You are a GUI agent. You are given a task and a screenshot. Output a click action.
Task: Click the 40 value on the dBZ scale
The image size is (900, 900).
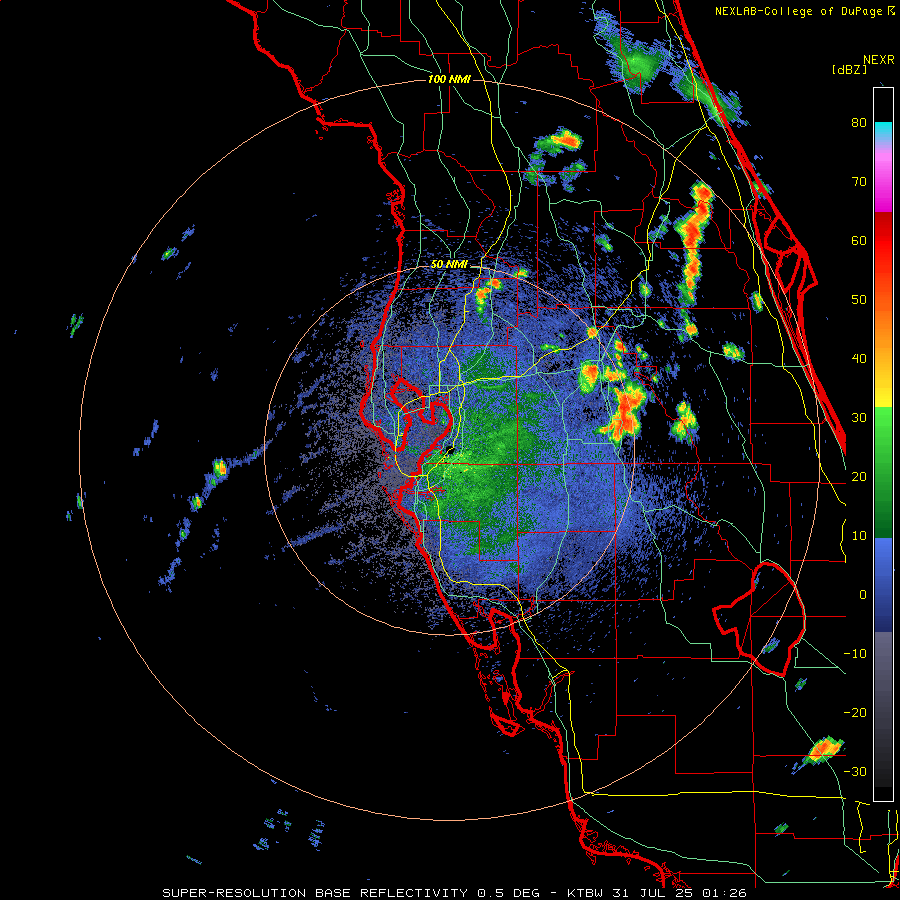(859, 359)
